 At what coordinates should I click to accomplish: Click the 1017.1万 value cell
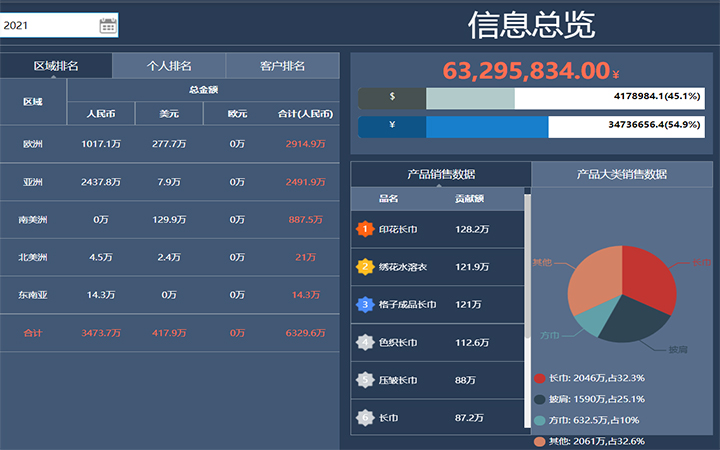pos(101,144)
